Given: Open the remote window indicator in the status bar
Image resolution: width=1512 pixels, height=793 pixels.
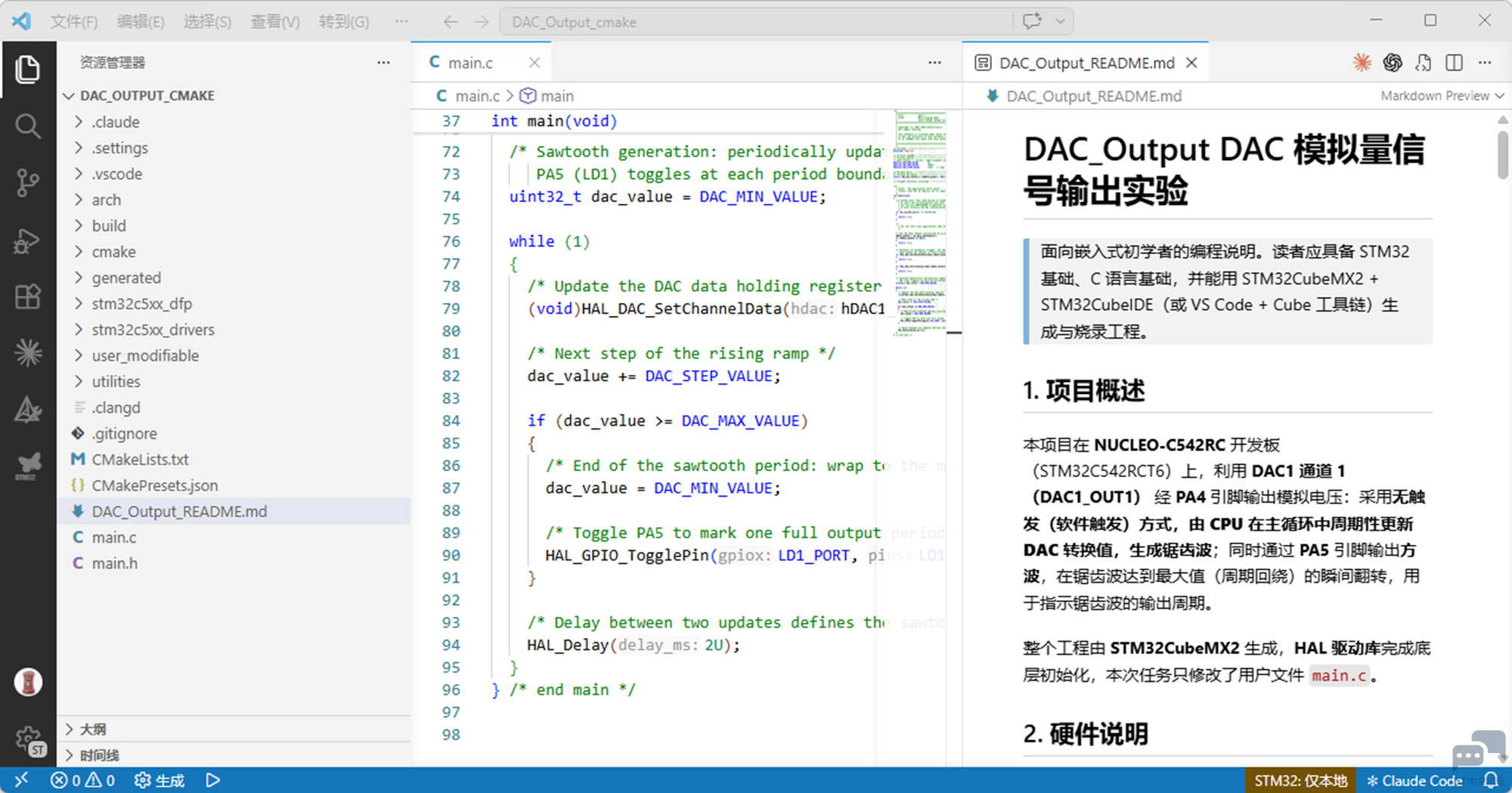Looking at the screenshot, I should pyautogui.click(x=21, y=780).
